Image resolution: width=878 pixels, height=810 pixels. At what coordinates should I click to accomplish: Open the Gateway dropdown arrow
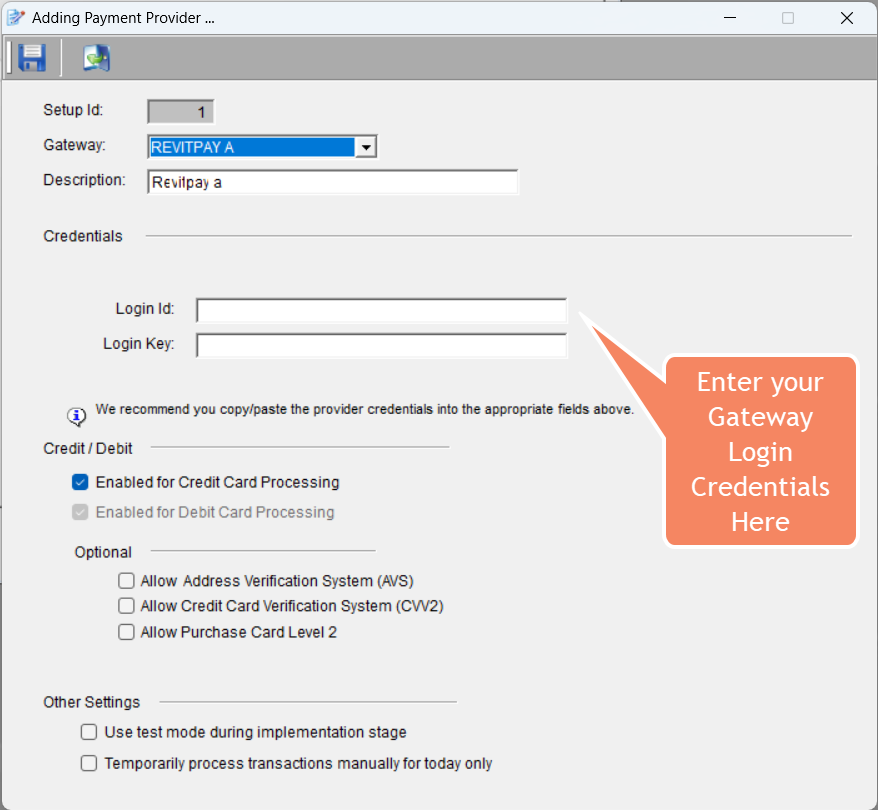[x=366, y=148]
